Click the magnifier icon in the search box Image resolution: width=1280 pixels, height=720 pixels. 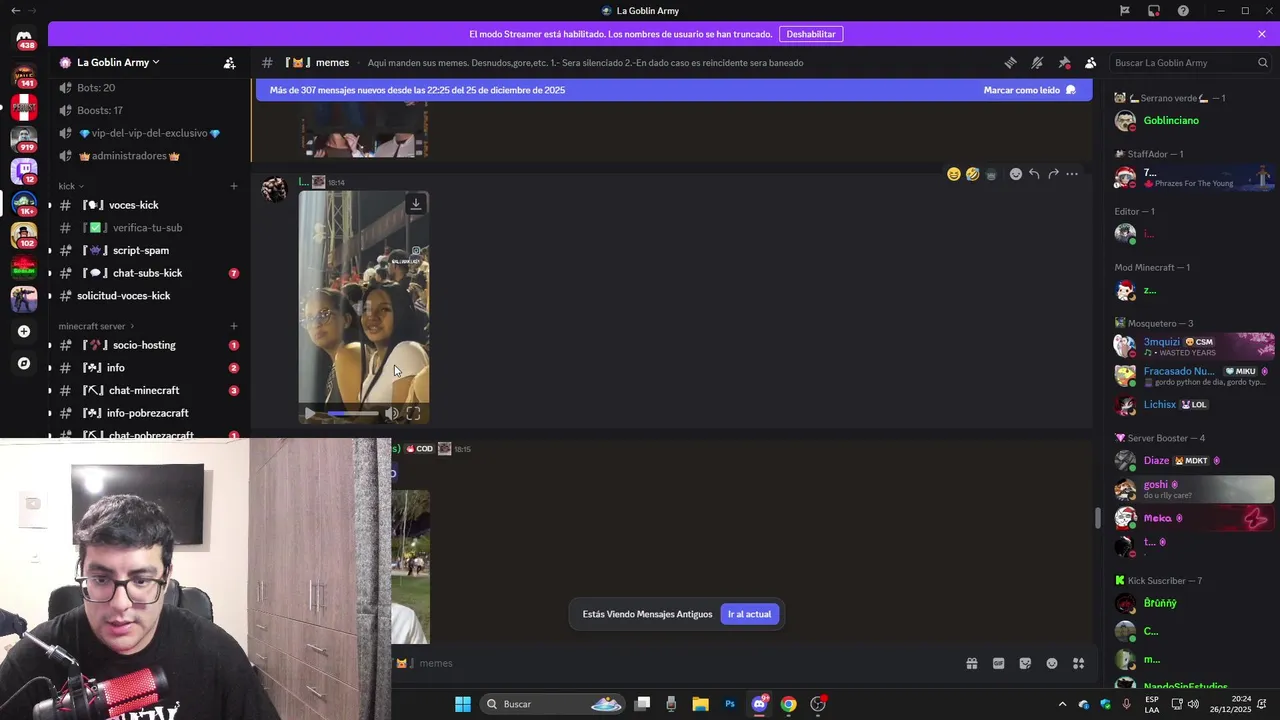(x=1262, y=62)
